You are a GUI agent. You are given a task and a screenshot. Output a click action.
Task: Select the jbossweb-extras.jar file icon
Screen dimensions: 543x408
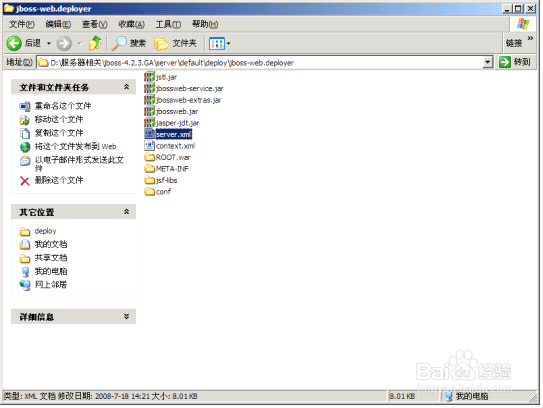point(150,100)
